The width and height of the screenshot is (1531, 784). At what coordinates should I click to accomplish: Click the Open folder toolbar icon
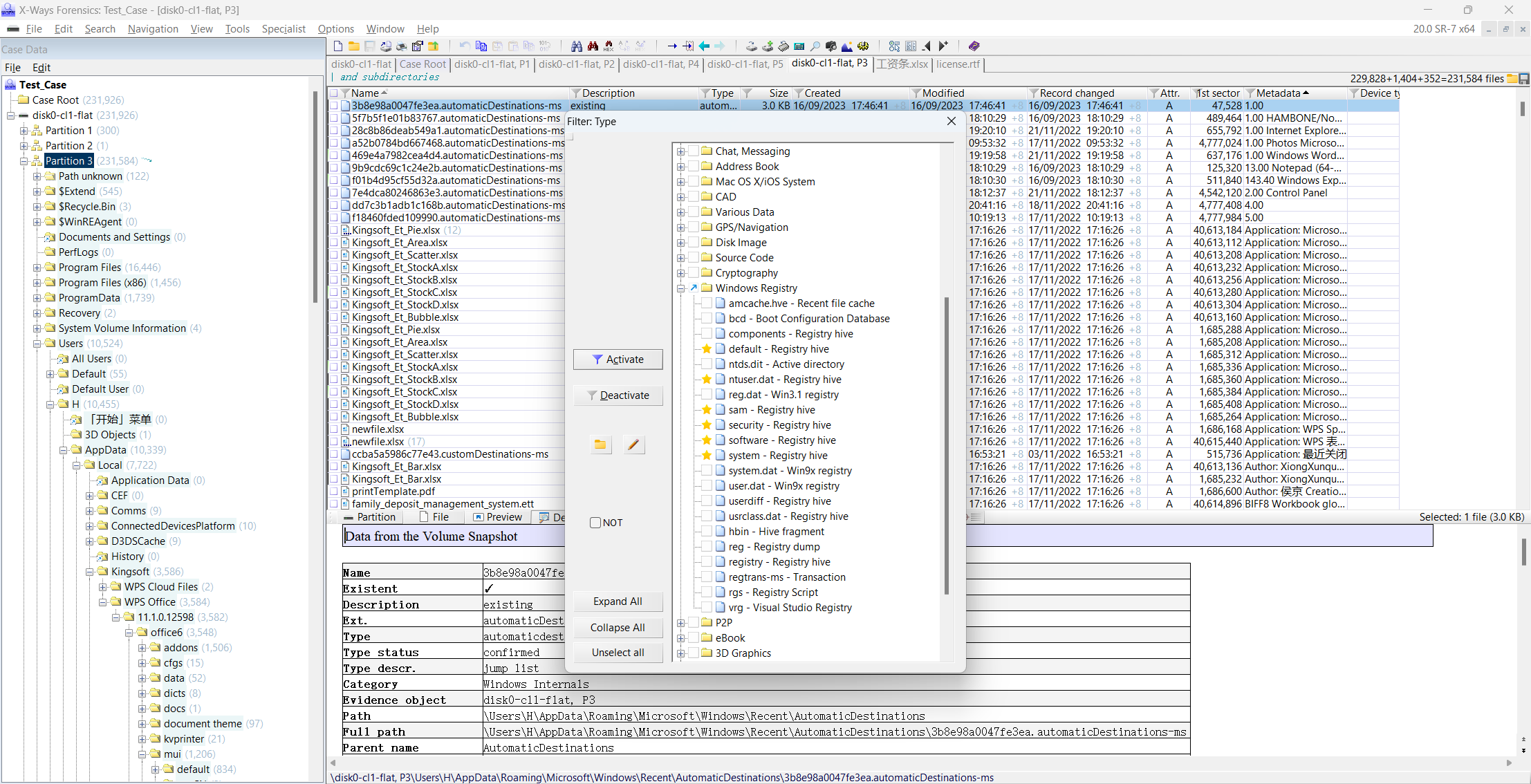[x=353, y=46]
